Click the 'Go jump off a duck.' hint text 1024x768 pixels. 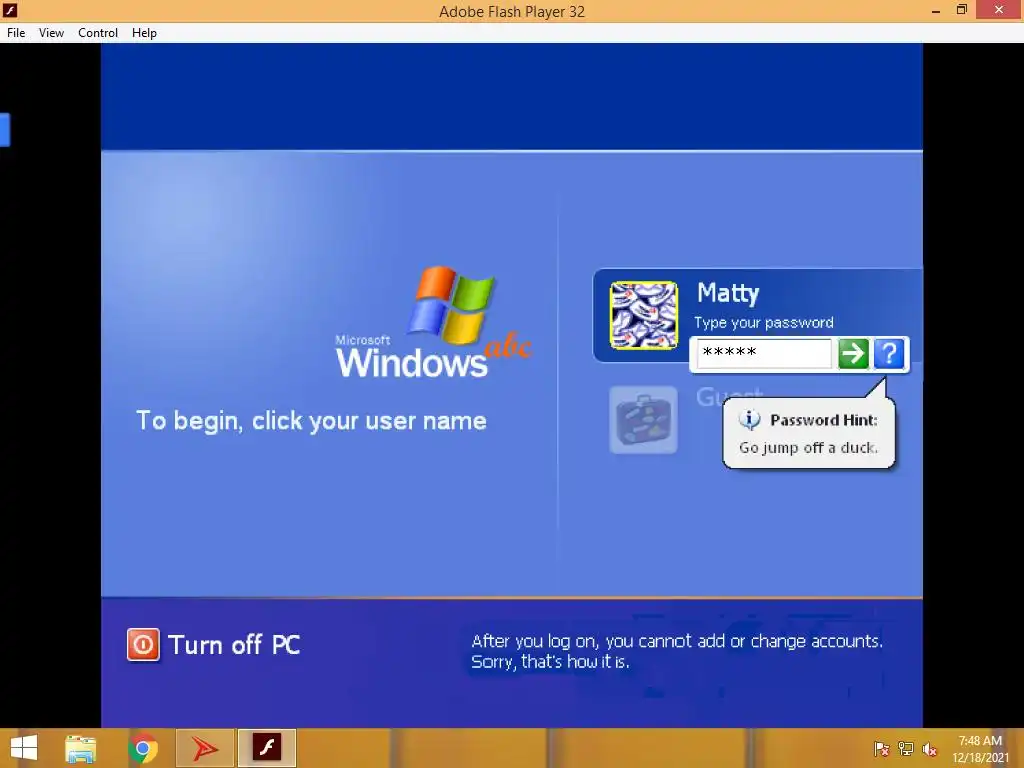[x=808, y=448]
